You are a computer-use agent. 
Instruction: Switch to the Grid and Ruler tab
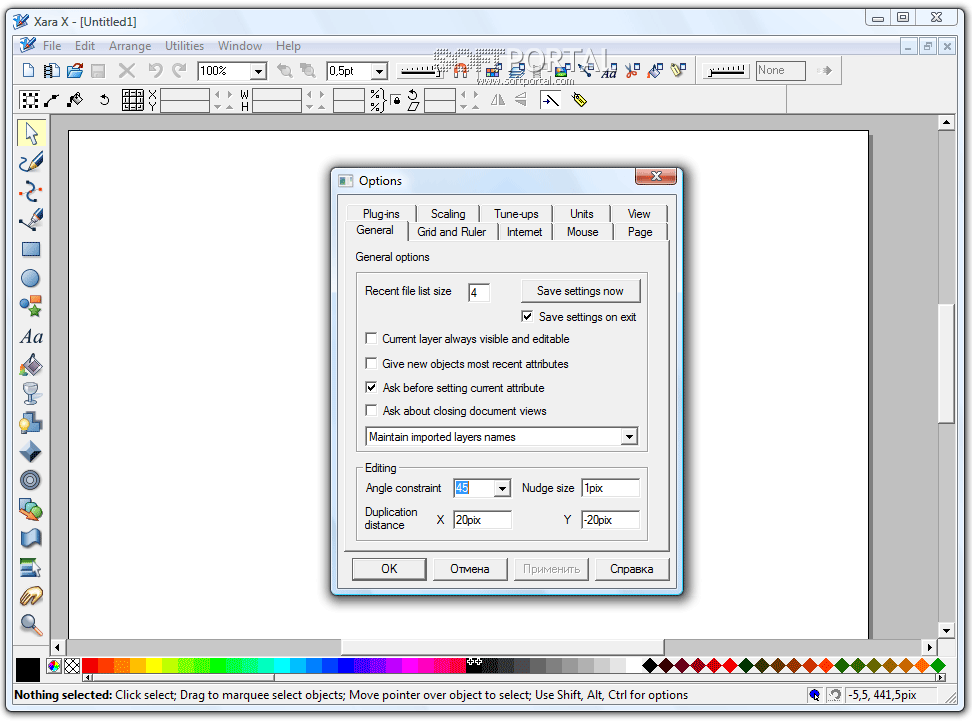pos(451,232)
